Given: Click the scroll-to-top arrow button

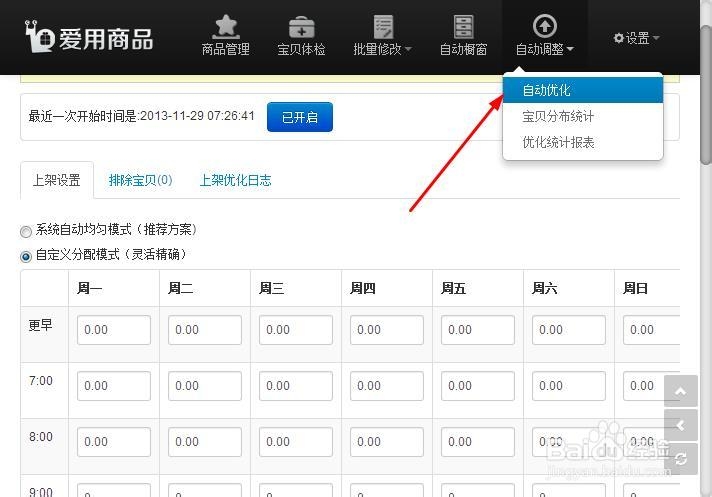Looking at the screenshot, I should 681,391.
